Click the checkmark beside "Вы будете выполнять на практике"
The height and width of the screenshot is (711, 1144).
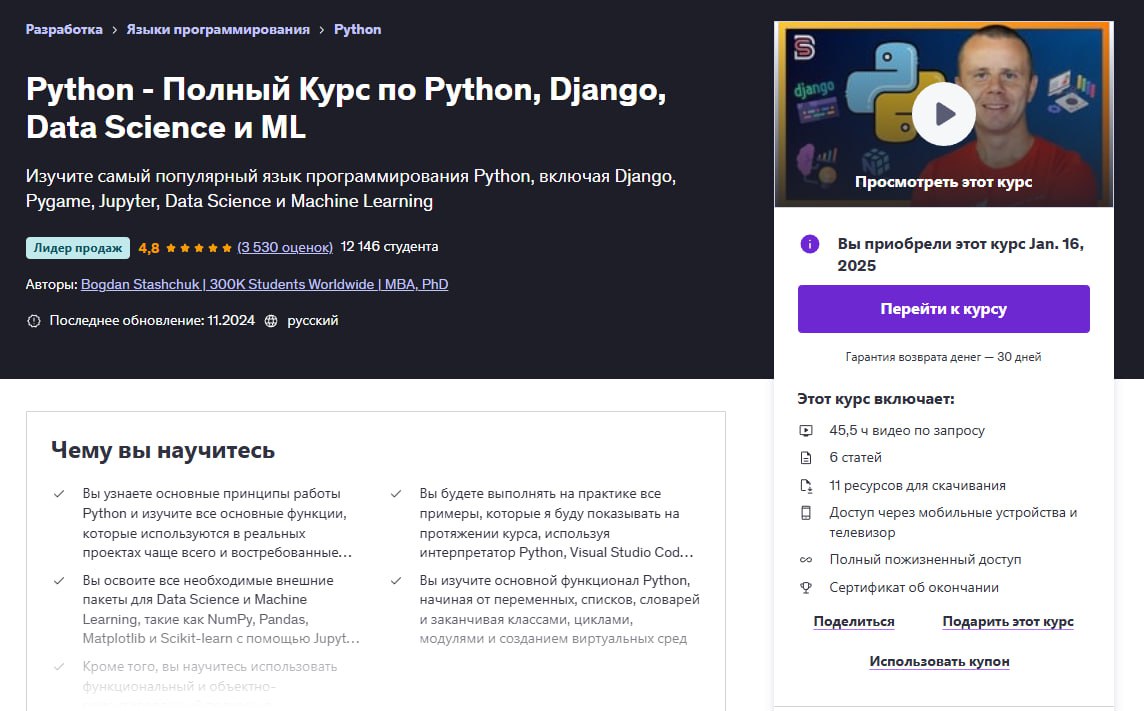(396, 494)
